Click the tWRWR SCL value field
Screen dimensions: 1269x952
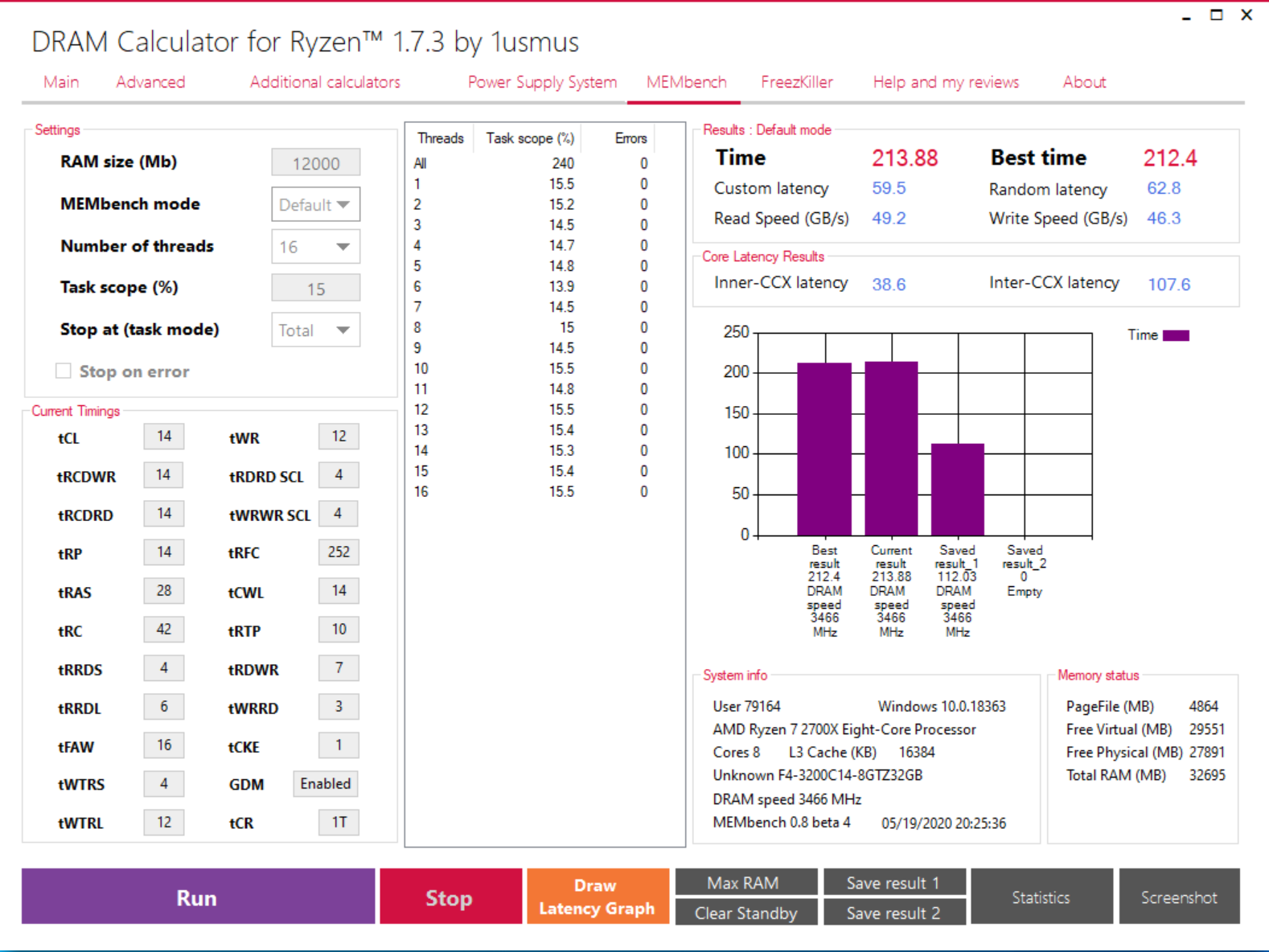[339, 514]
